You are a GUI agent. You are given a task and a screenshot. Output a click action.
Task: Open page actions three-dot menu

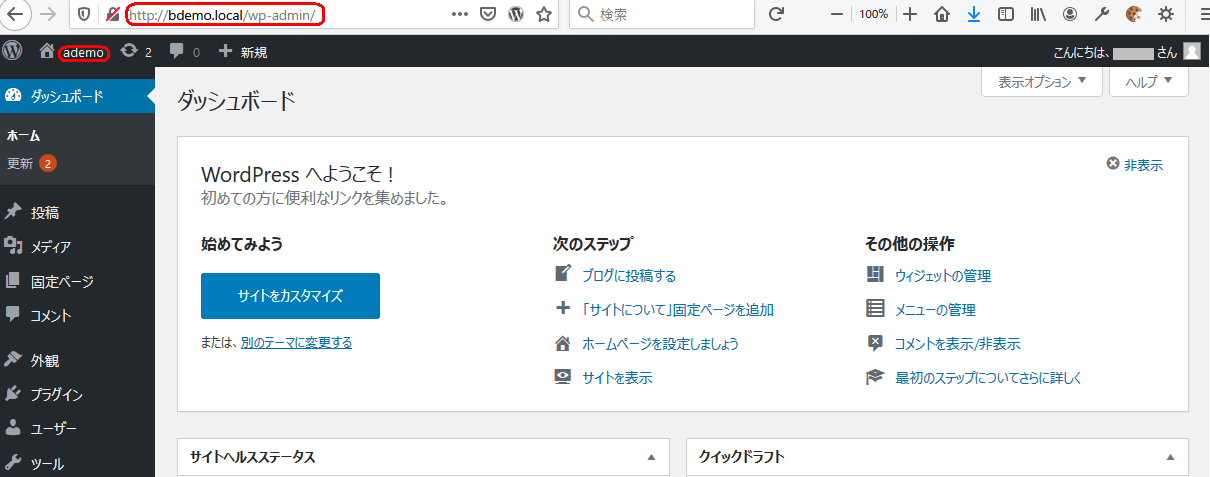click(460, 15)
